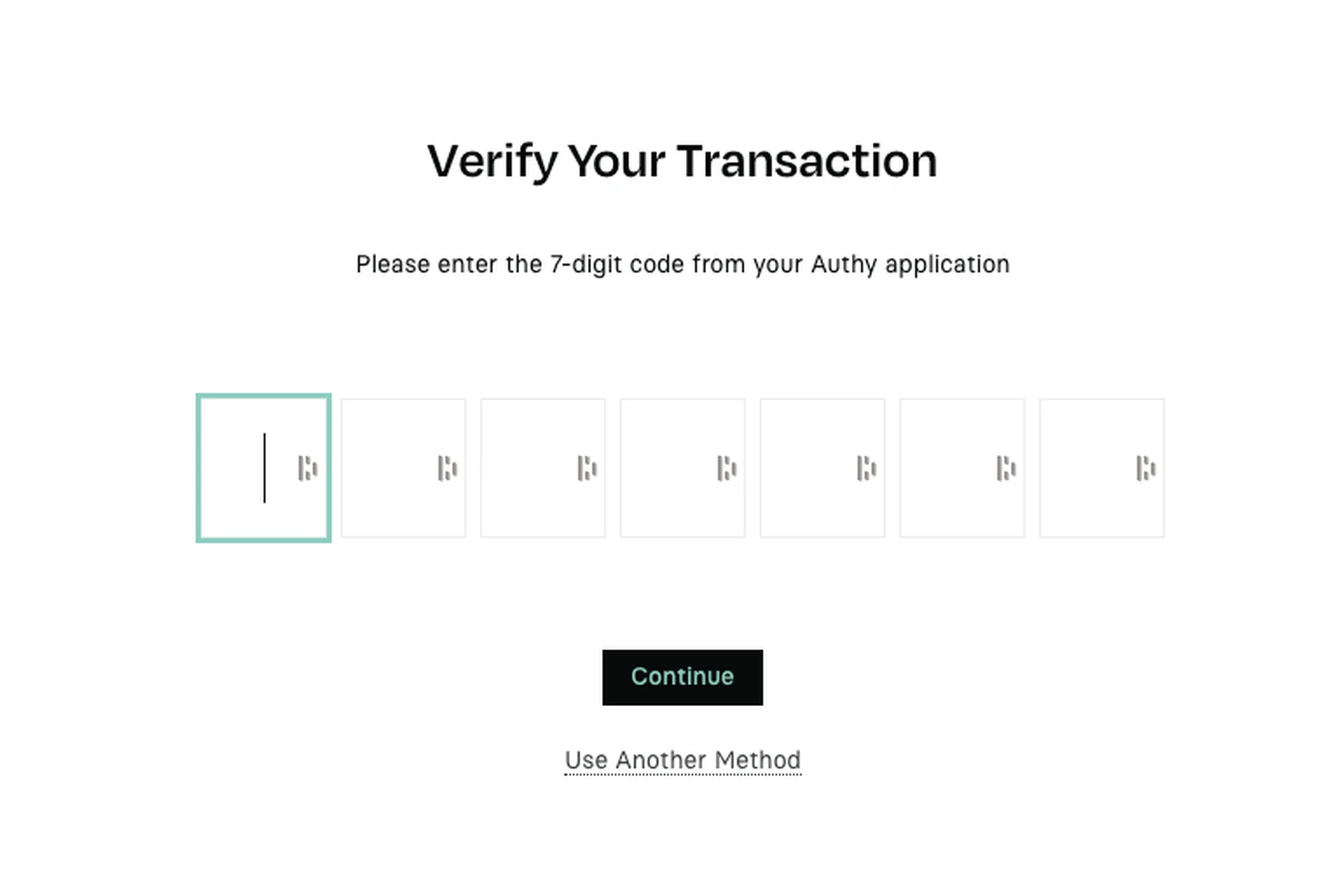Focus the green-highlighted first digit field
1343x896 pixels.
coord(264,468)
